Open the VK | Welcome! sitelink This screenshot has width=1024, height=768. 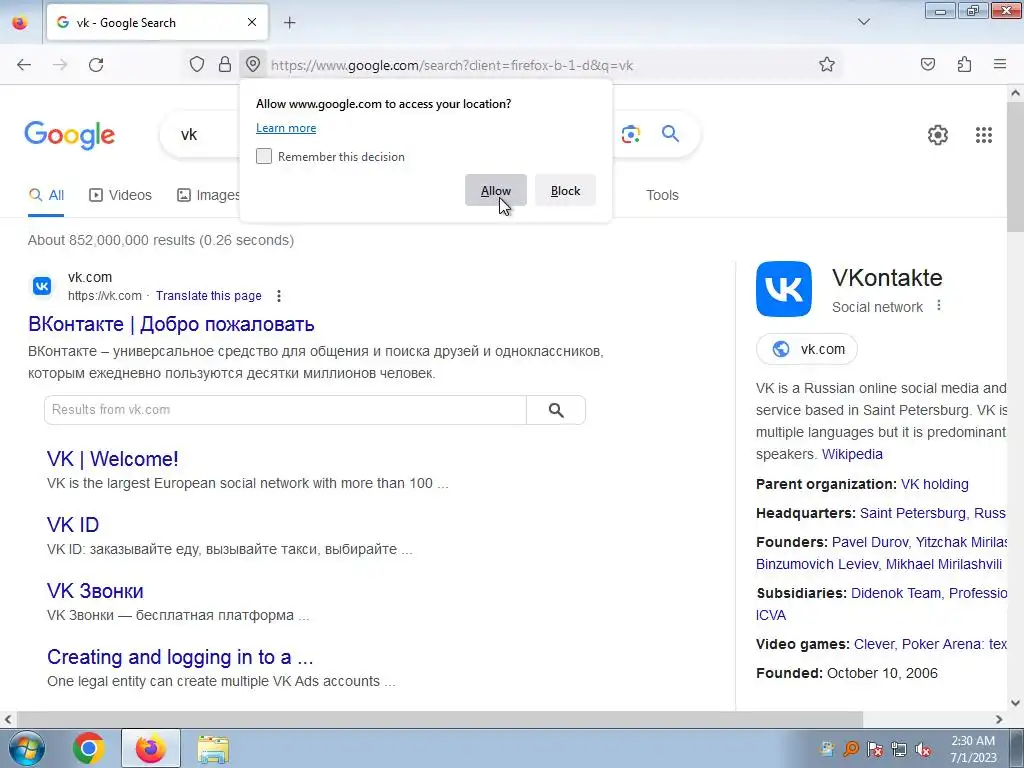click(112, 458)
